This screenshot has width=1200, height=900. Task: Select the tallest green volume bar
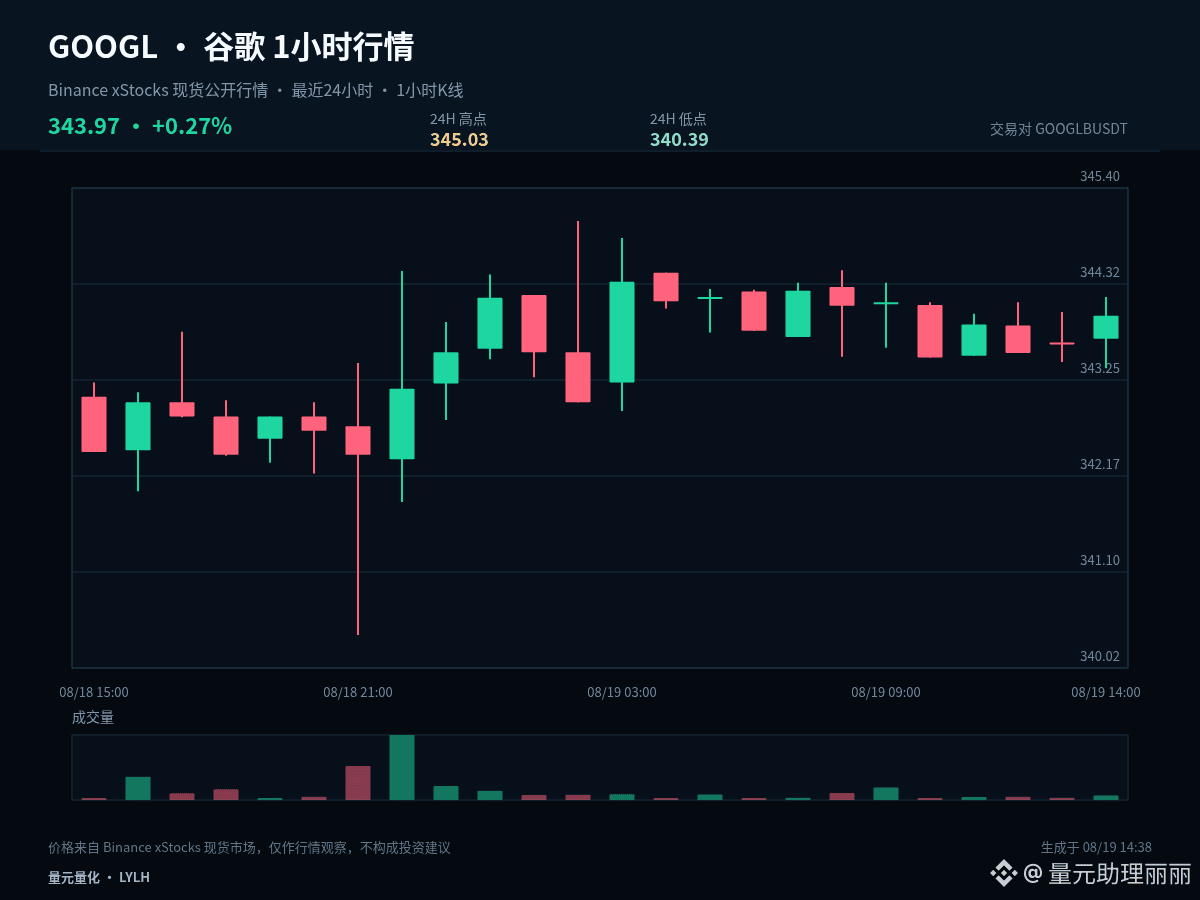coord(402,767)
